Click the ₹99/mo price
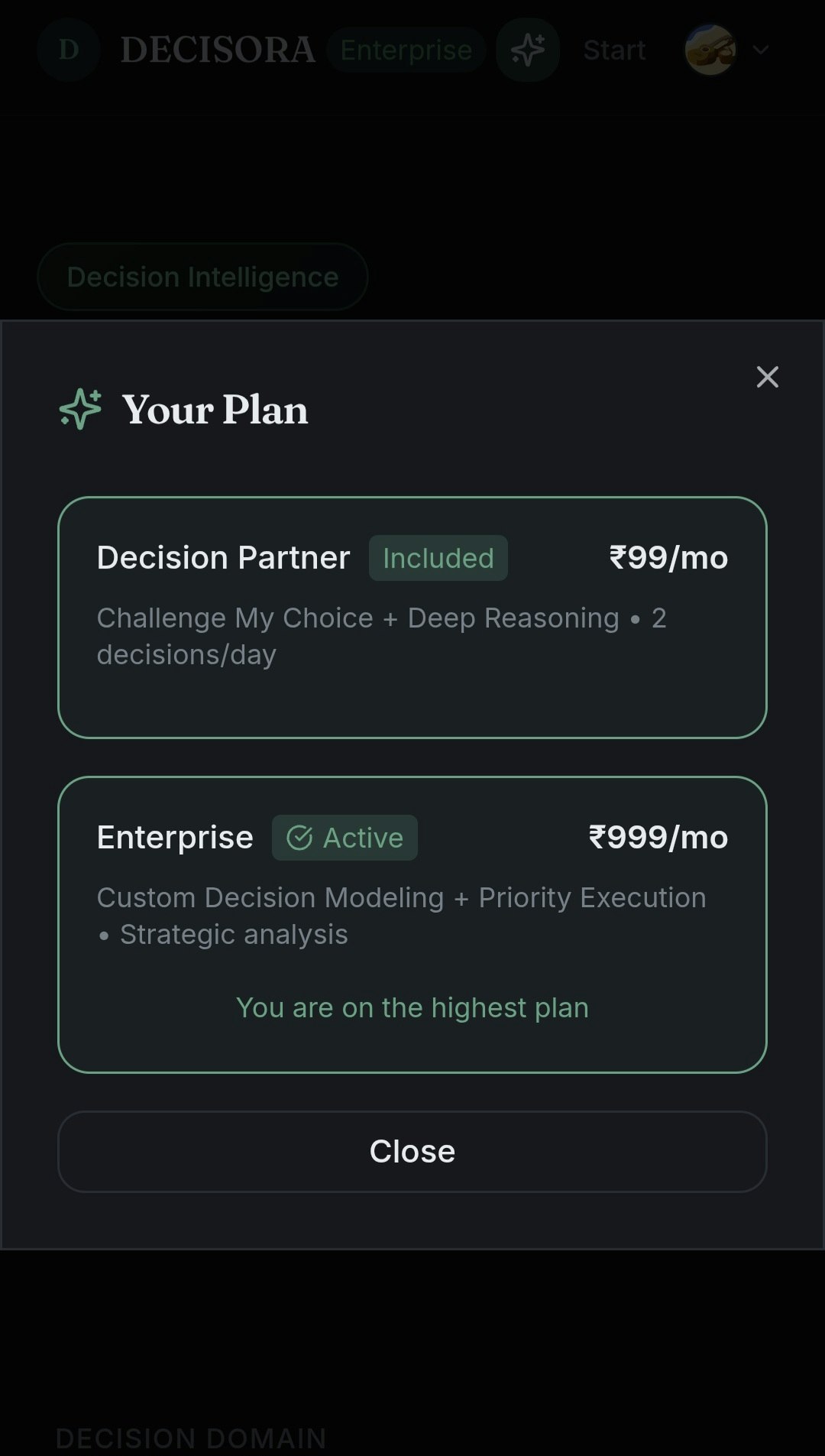Image resolution: width=825 pixels, height=1456 pixels. [x=668, y=558]
